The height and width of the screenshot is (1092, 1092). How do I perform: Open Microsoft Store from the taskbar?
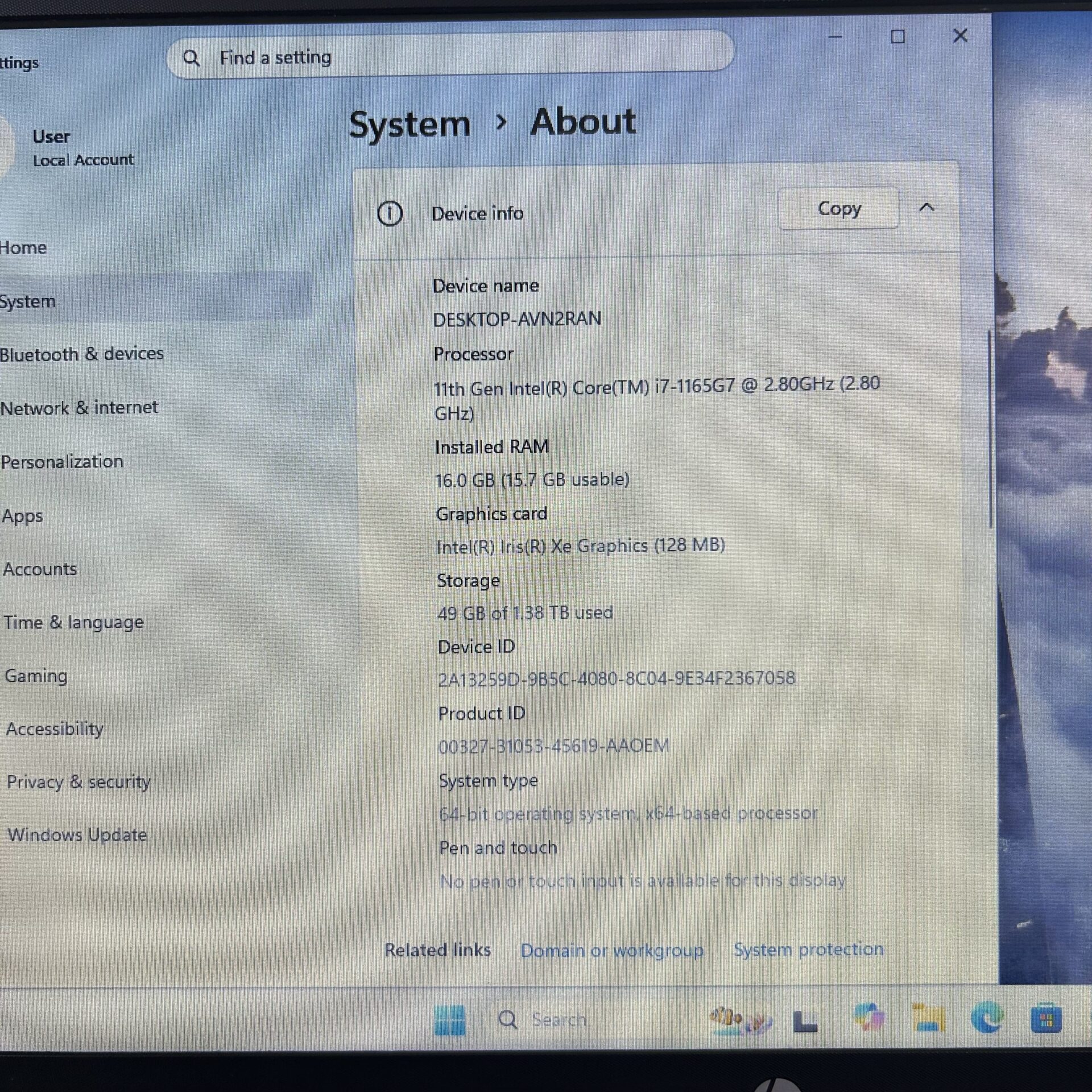point(1045,1019)
